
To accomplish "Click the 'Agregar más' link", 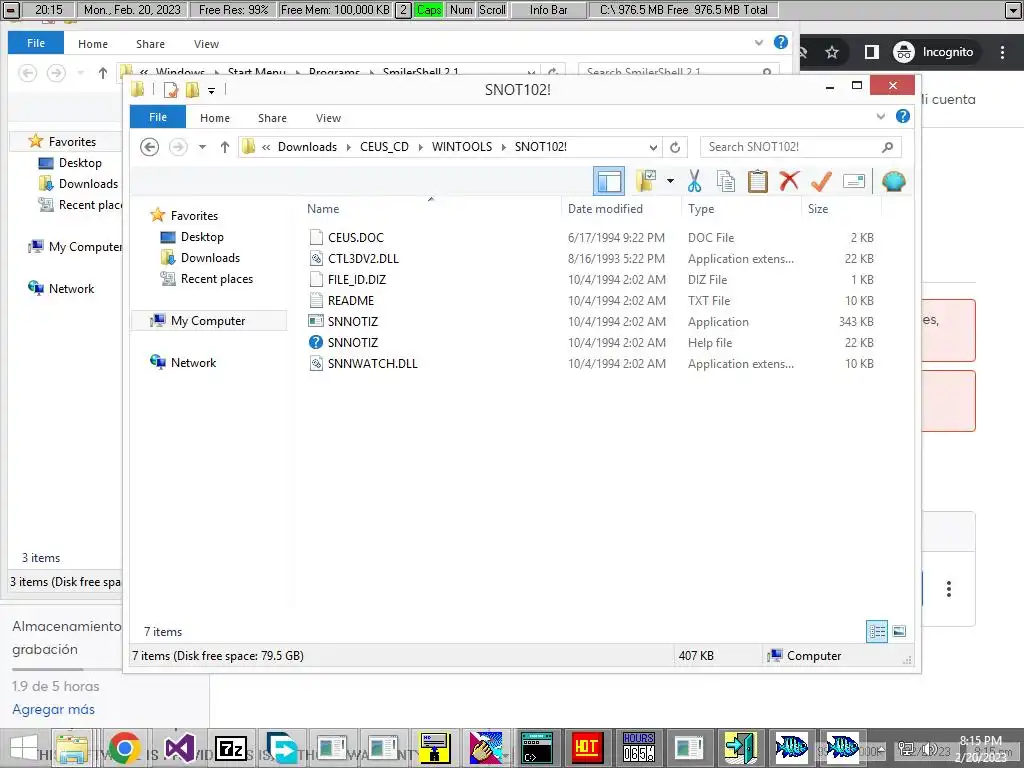I will (x=54, y=709).
